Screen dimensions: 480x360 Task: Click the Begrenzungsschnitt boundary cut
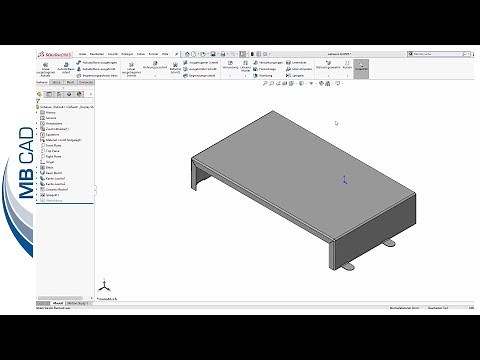pos(199,76)
